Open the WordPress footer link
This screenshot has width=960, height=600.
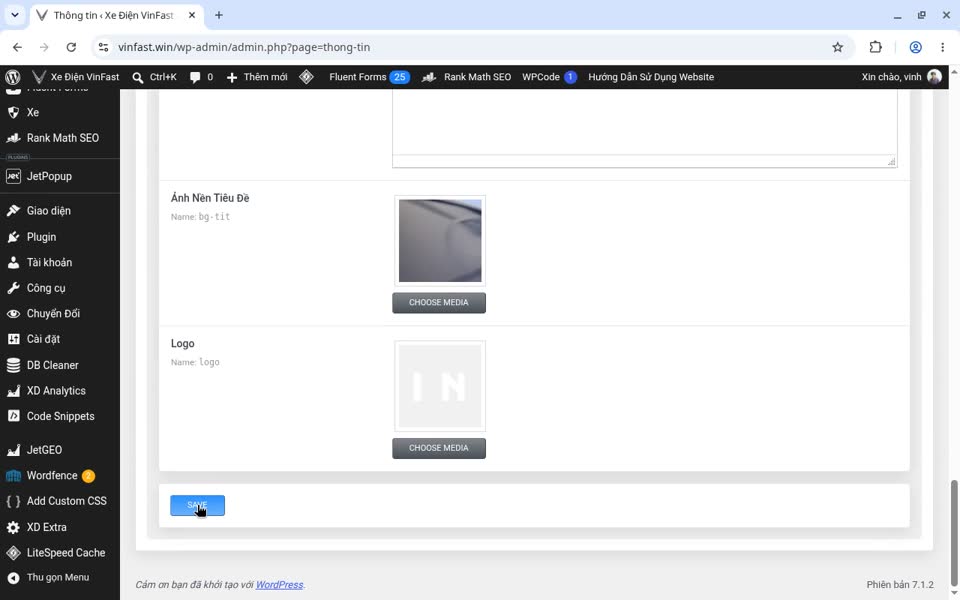coord(279,585)
